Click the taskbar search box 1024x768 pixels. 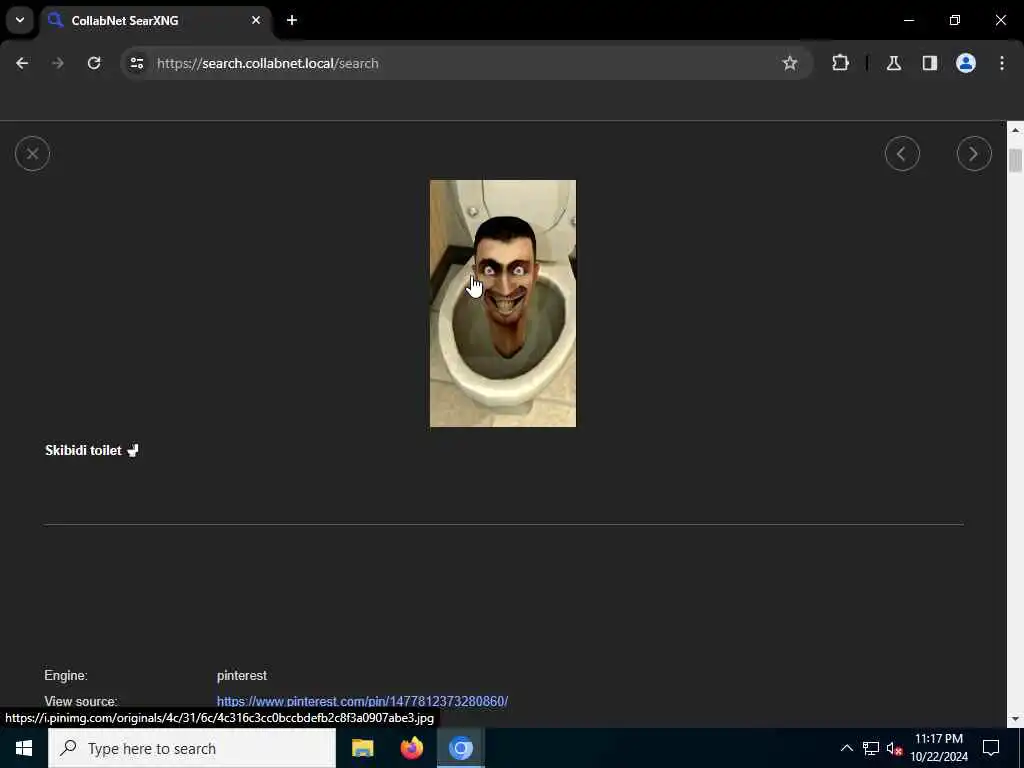tap(192, 748)
